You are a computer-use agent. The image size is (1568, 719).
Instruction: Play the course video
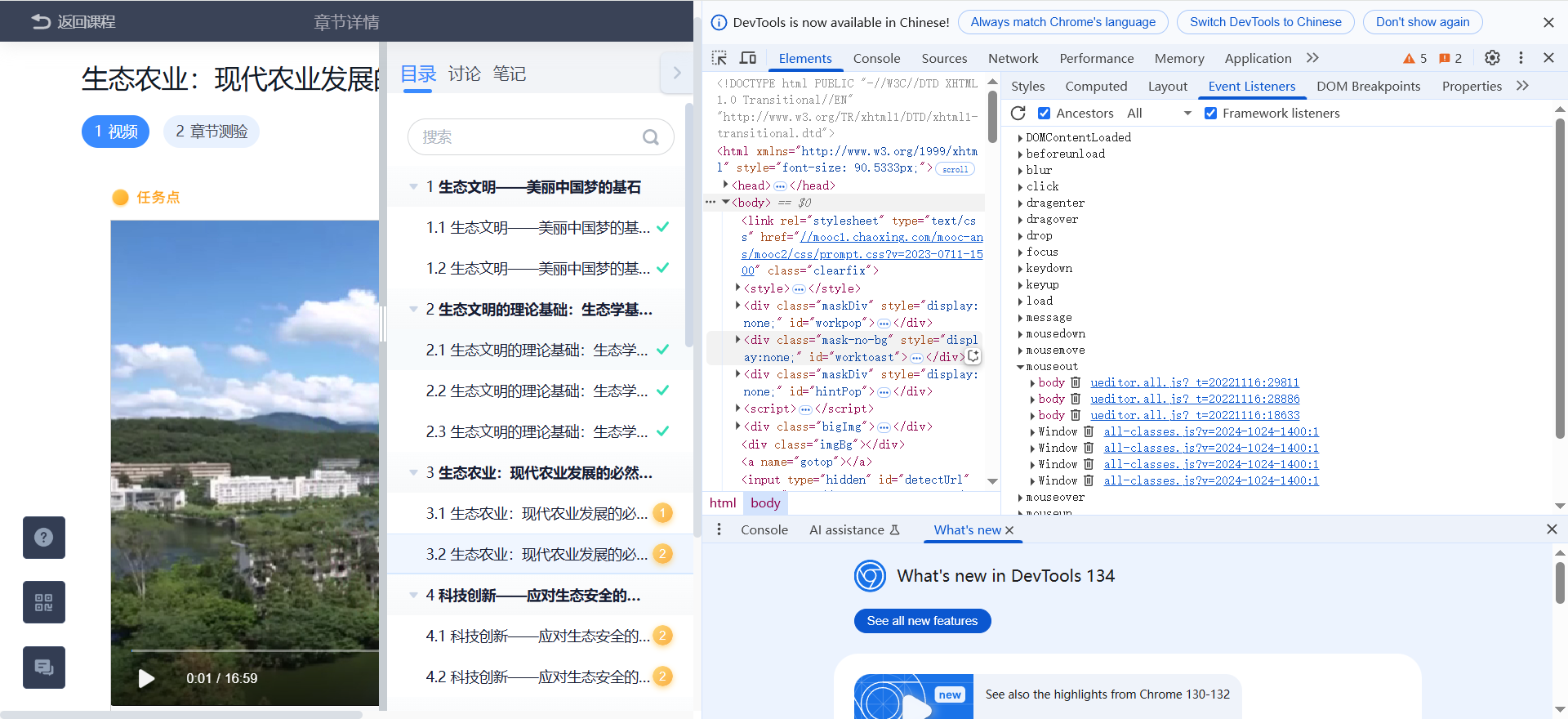pyautogui.click(x=146, y=678)
